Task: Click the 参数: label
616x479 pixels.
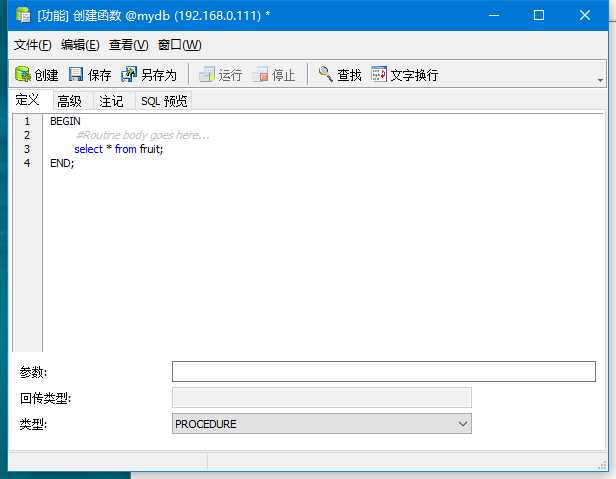Action: [33, 372]
